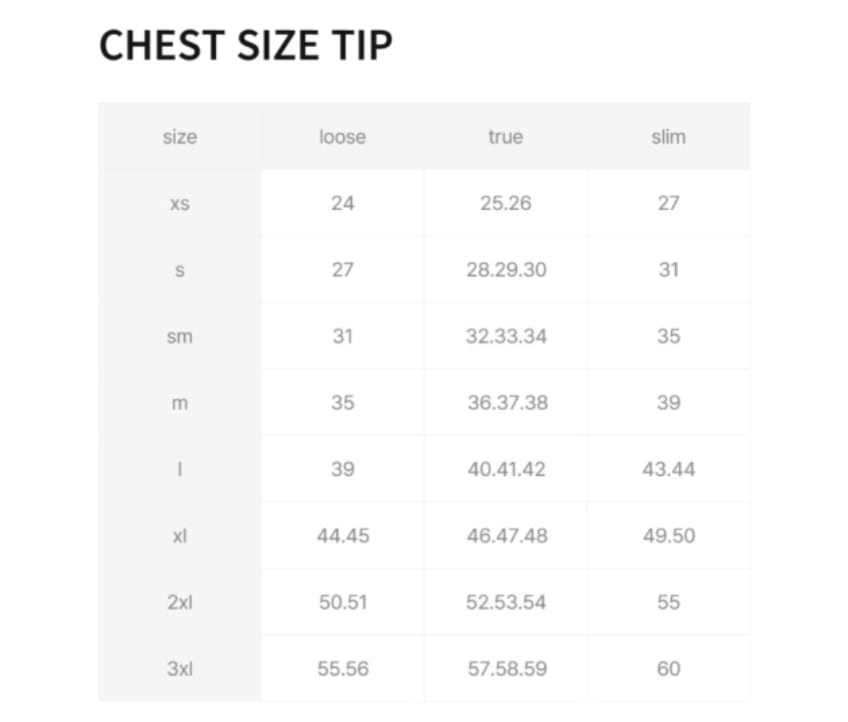
Task: Select true value 36.37.38 for m
Action: tap(506, 403)
